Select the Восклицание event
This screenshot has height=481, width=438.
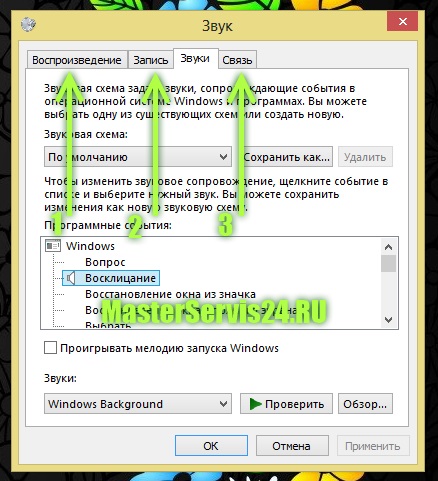(120, 278)
